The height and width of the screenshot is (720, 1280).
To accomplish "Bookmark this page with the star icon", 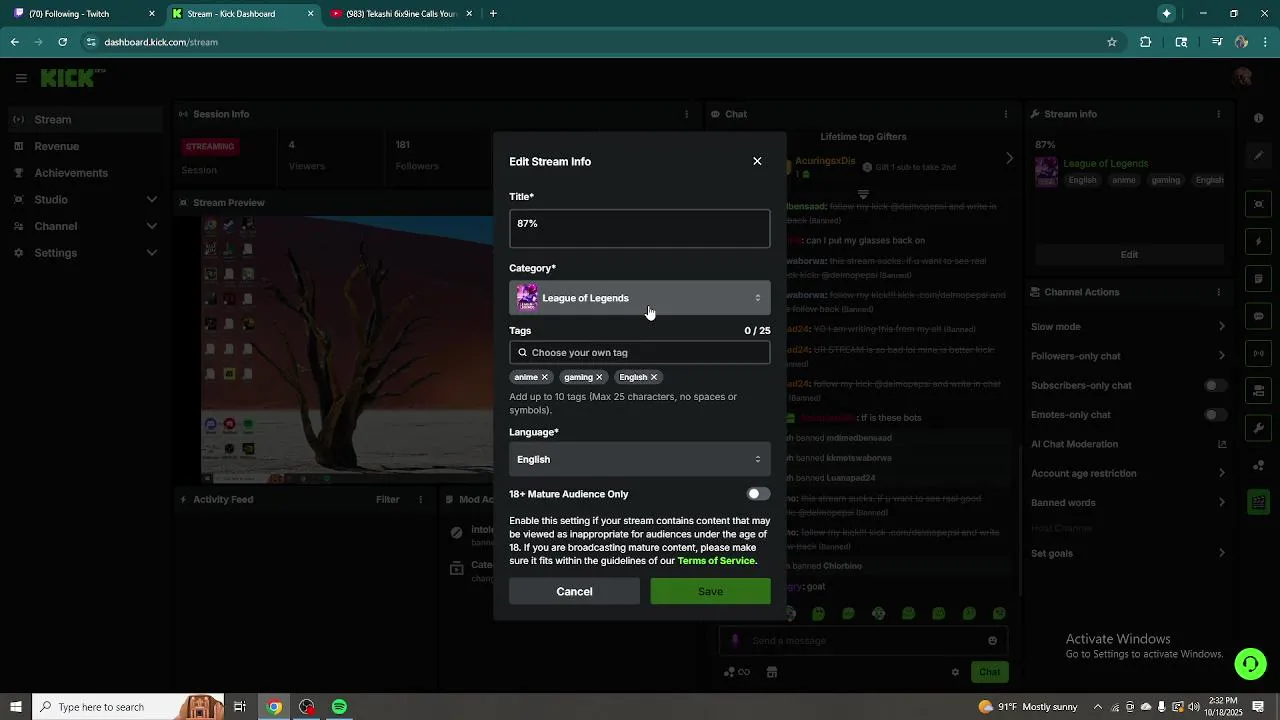I will (x=1112, y=42).
